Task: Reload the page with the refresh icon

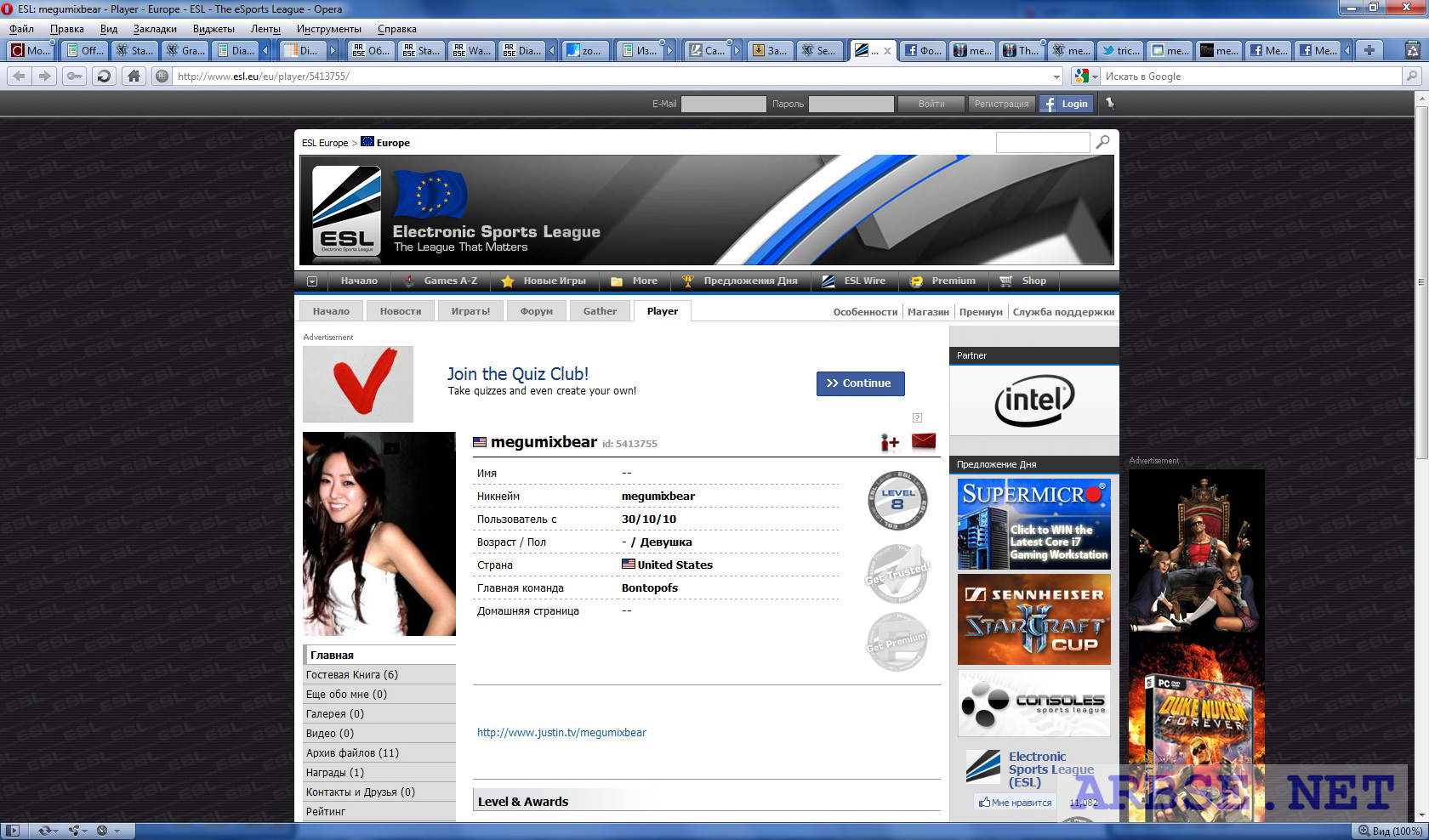Action: coord(104,77)
